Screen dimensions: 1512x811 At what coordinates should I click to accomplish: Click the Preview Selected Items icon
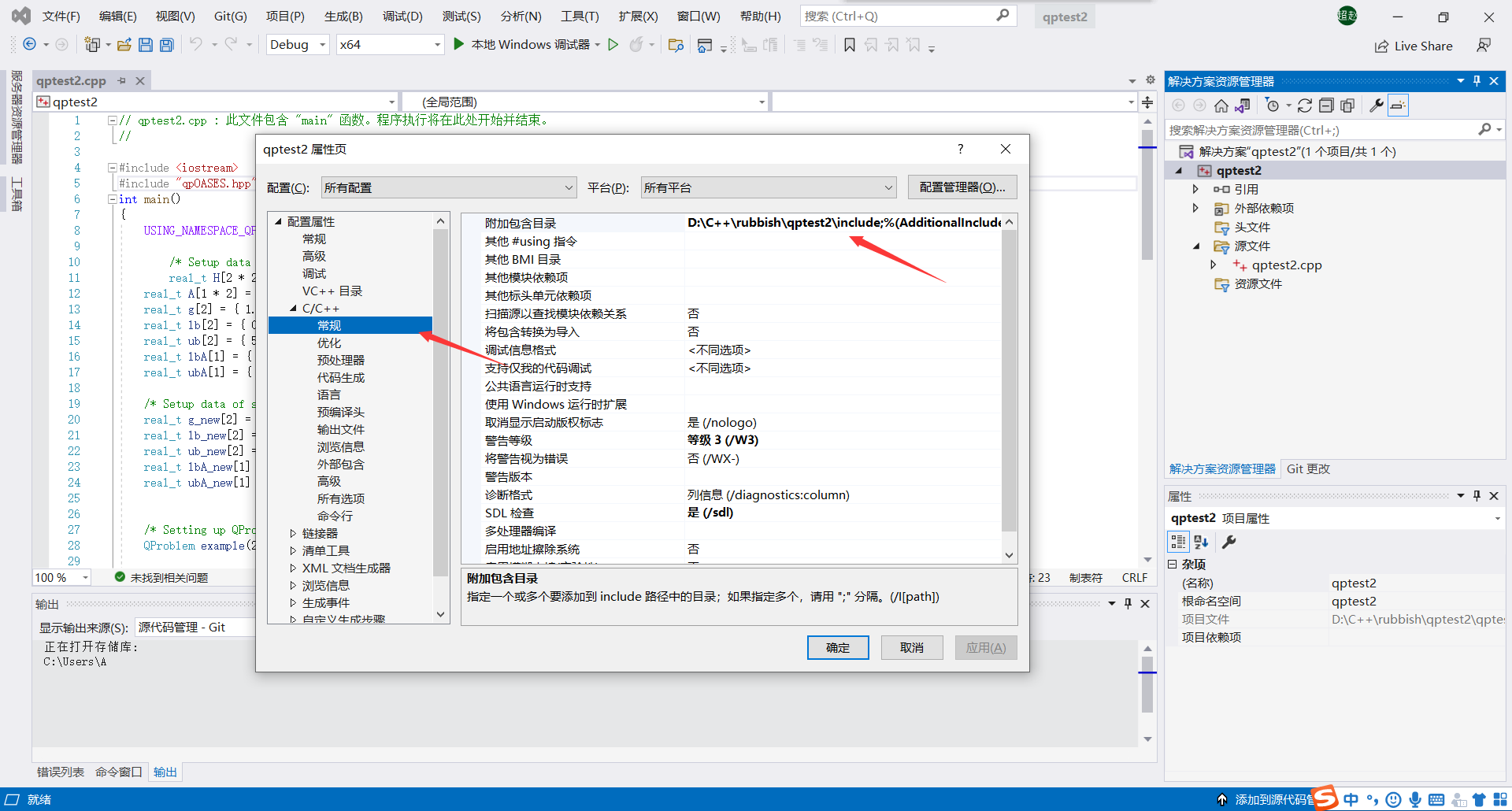click(x=1398, y=106)
